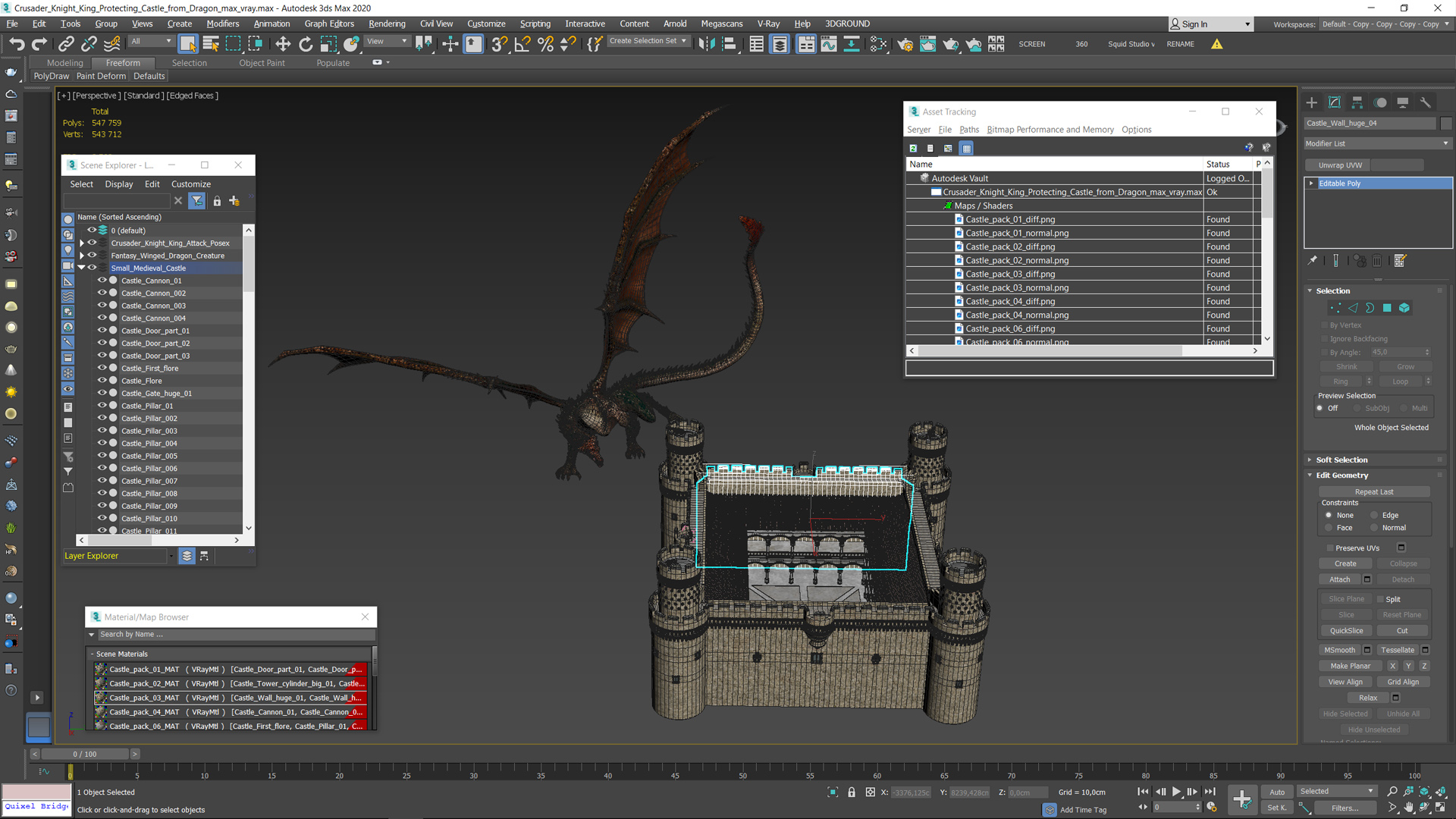Open the Material Editor icon

(x=878, y=44)
